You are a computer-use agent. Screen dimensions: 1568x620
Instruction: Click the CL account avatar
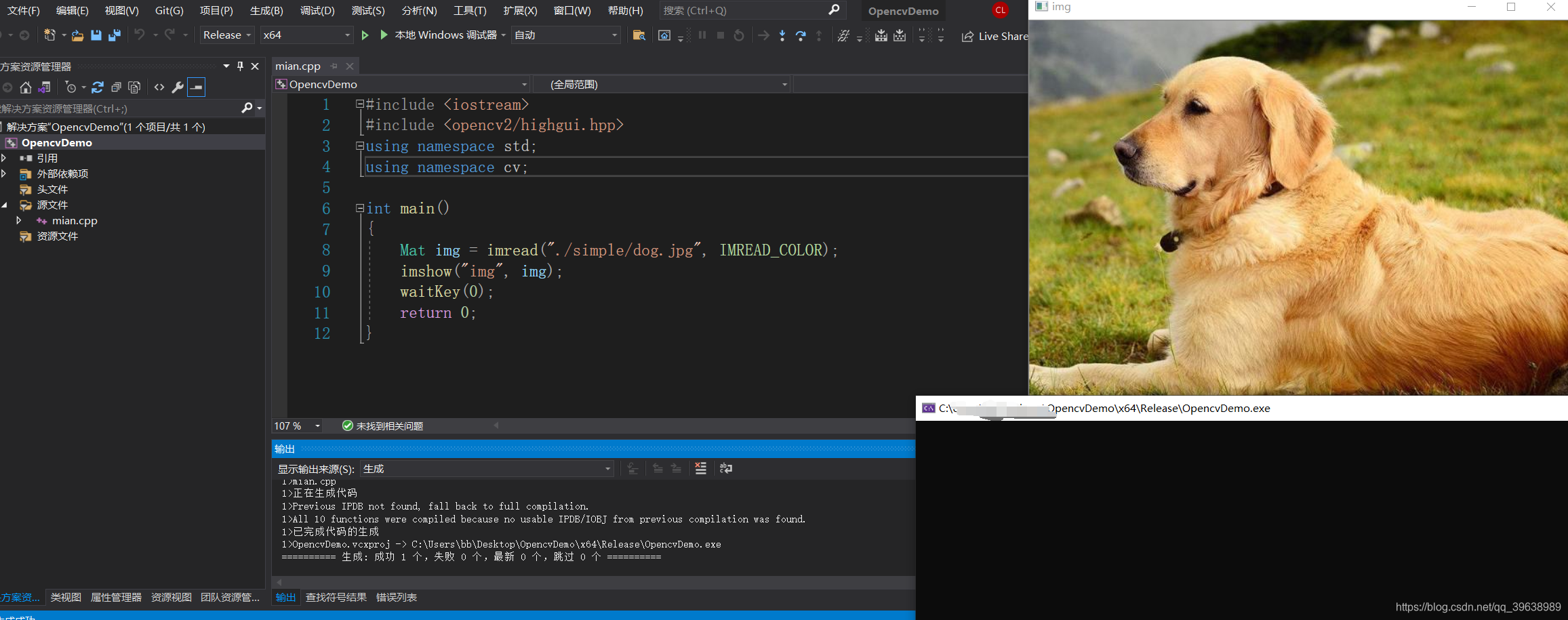coord(1000,10)
